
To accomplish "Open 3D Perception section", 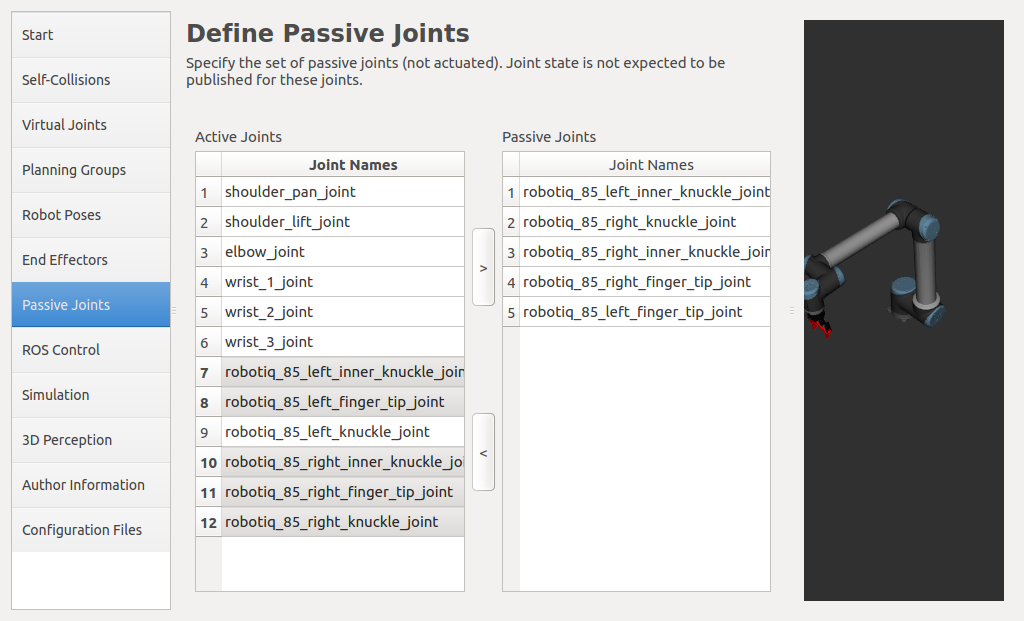I will tap(91, 440).
